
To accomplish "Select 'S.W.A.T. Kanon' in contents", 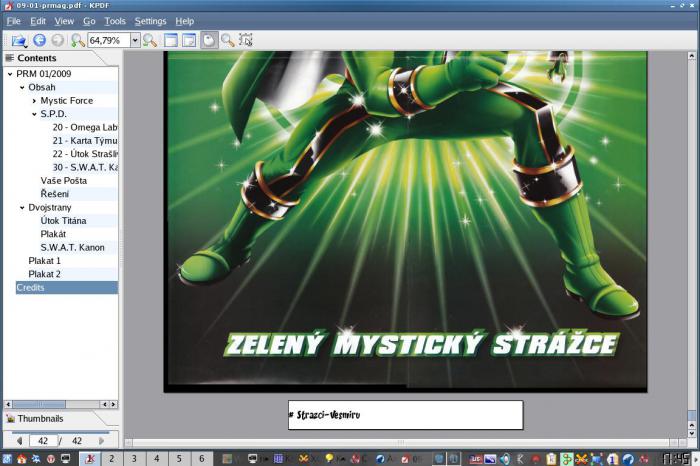I will click(x=72, y=247).
